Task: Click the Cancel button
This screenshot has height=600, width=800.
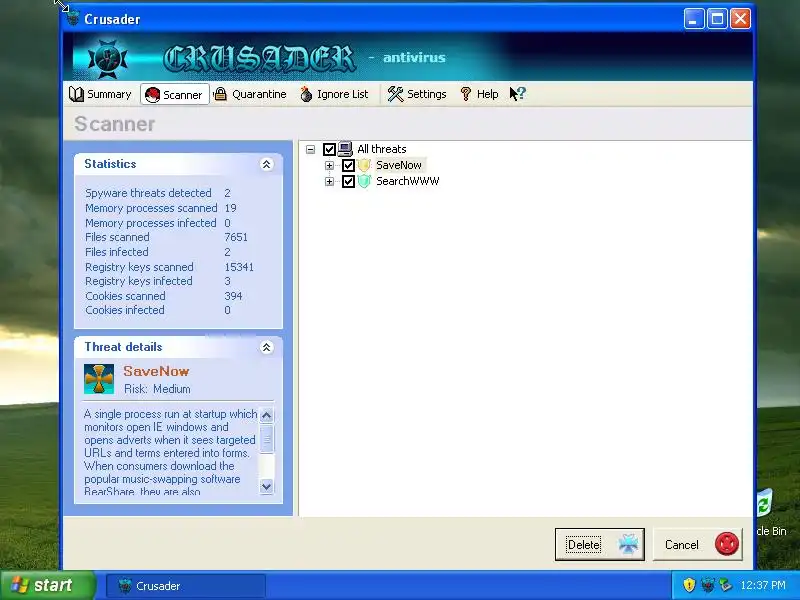Action: click(x=697, y=545)
